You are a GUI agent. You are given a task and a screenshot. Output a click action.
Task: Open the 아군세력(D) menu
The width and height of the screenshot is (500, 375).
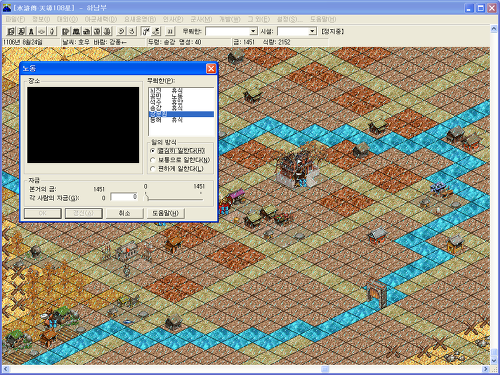[101, 19]
